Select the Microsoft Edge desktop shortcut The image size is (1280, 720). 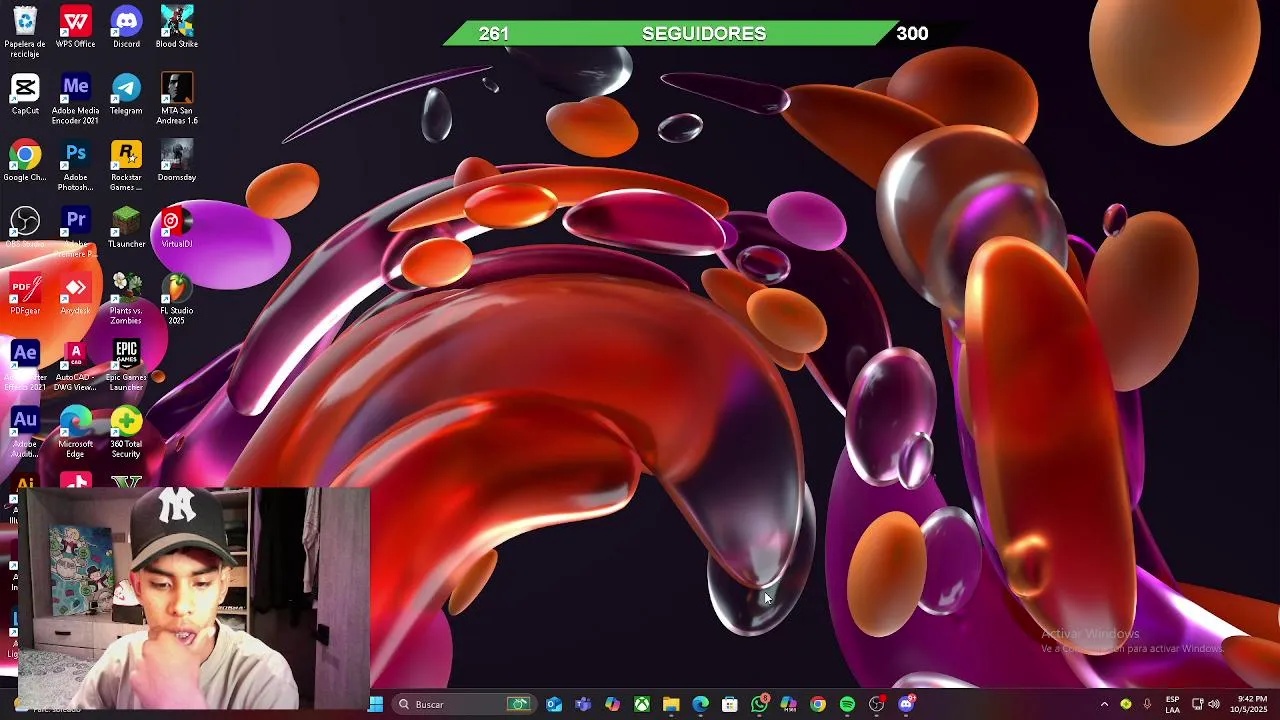tap(75, 432)
